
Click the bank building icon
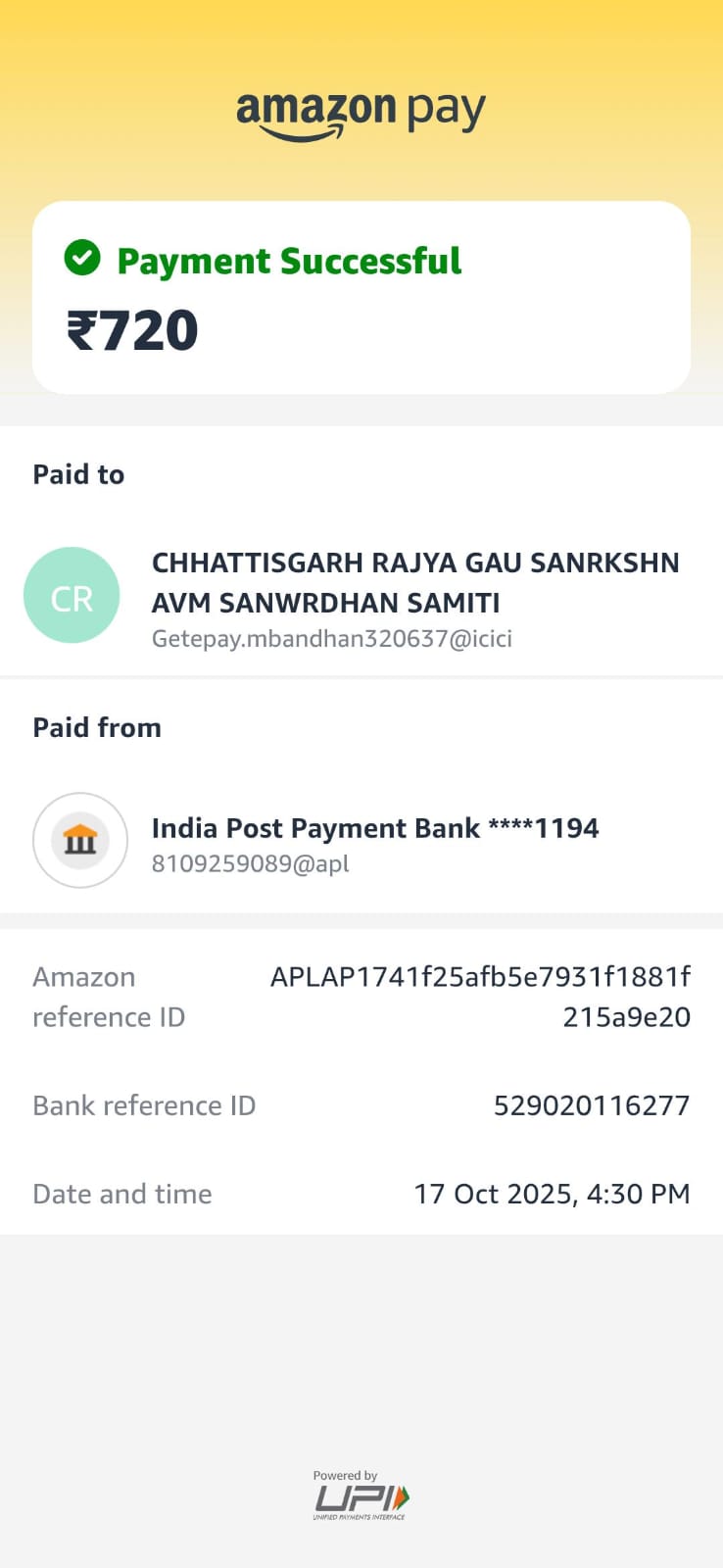pyautogui.click(x=80, y=840)
